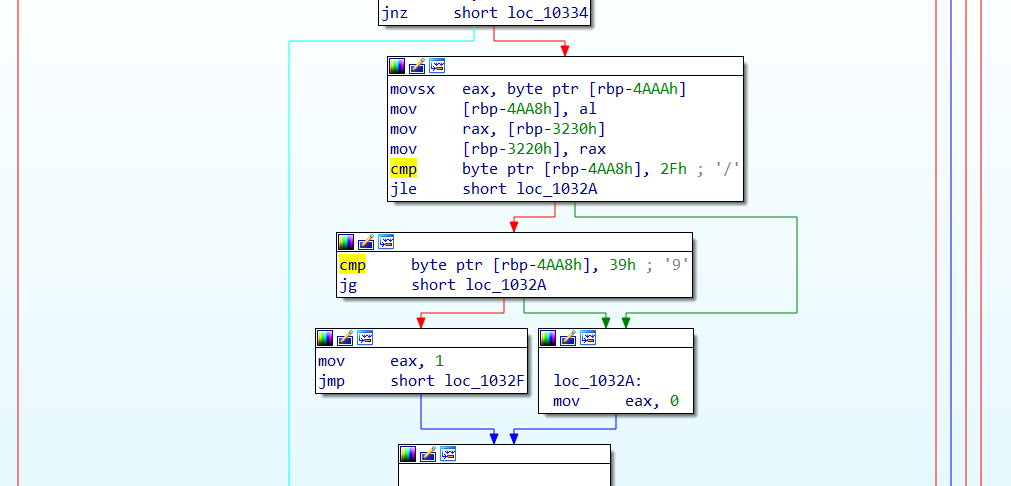
Task: Follow loc_1032A operand in the jg line
Action: pos(506,285)
